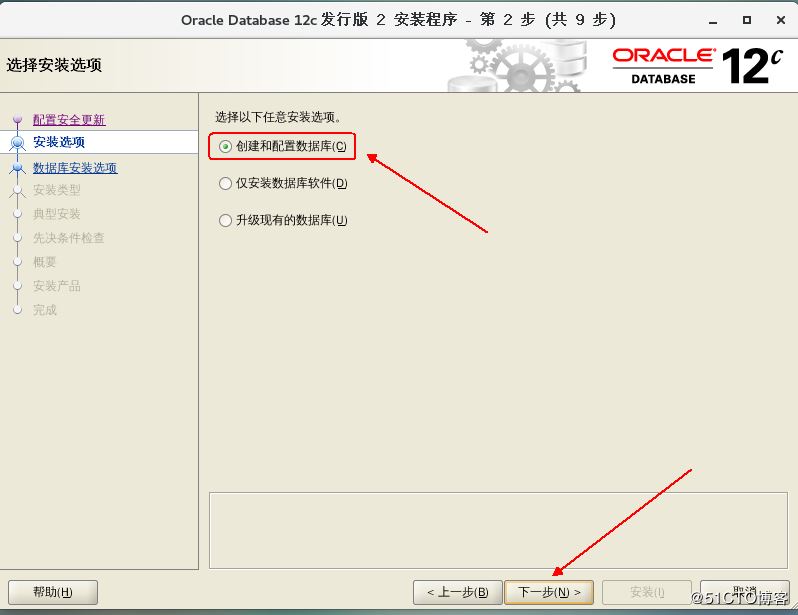Go to the 数据库安装选项 step link

point(75,168)
